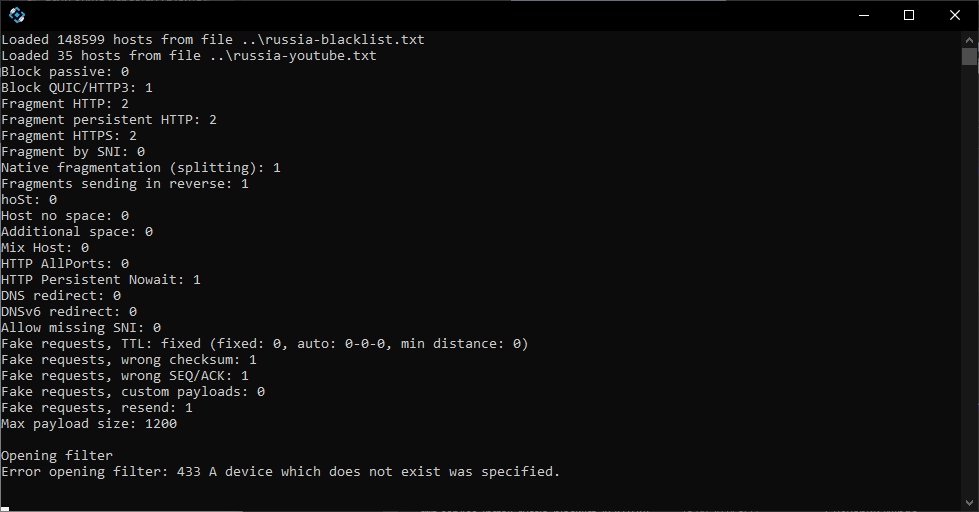Screen dimensions: 979x512
Task: Click the 'Allow missing SNI: 0' line
Action: coord(81,327)
